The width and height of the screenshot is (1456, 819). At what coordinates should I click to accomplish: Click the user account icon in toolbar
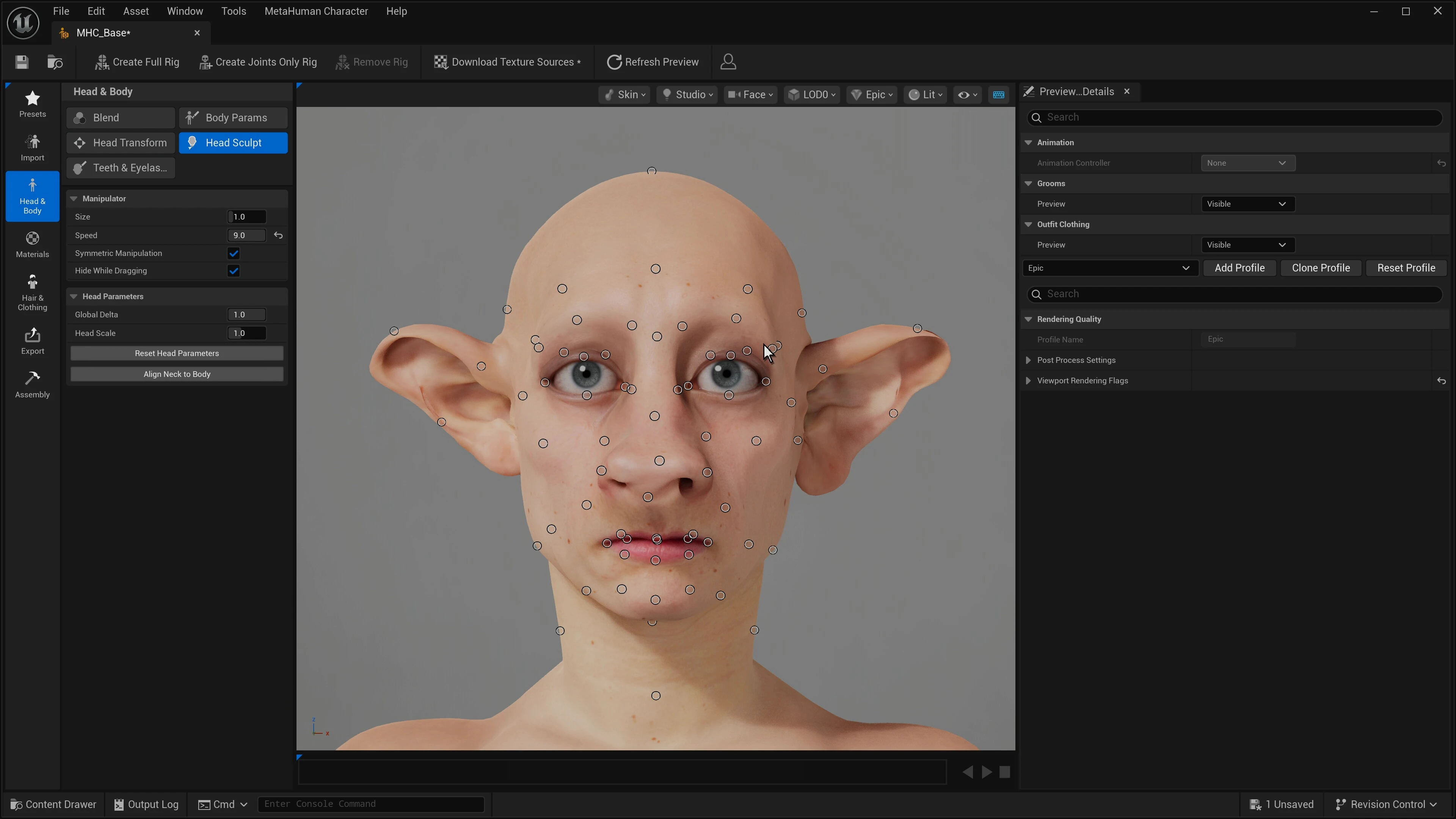point(728,61)
